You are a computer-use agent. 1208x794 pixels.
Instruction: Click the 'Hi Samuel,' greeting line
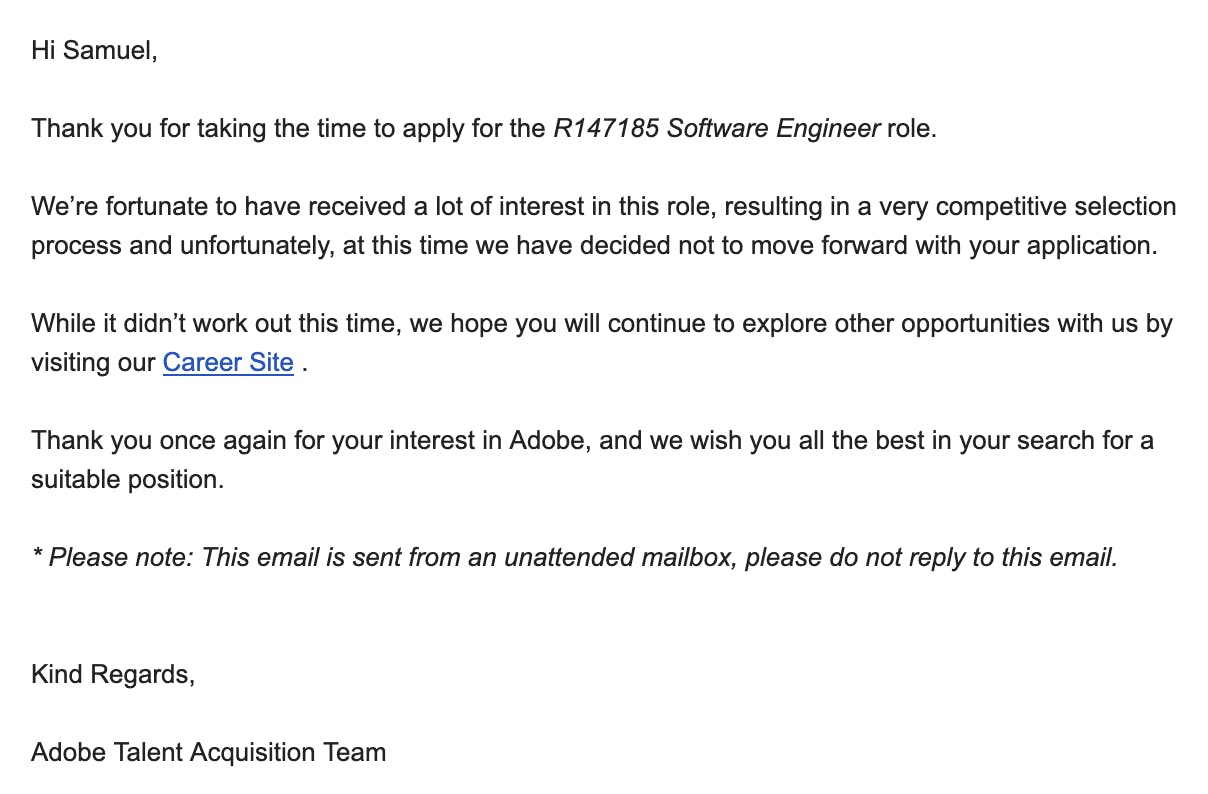94,50
